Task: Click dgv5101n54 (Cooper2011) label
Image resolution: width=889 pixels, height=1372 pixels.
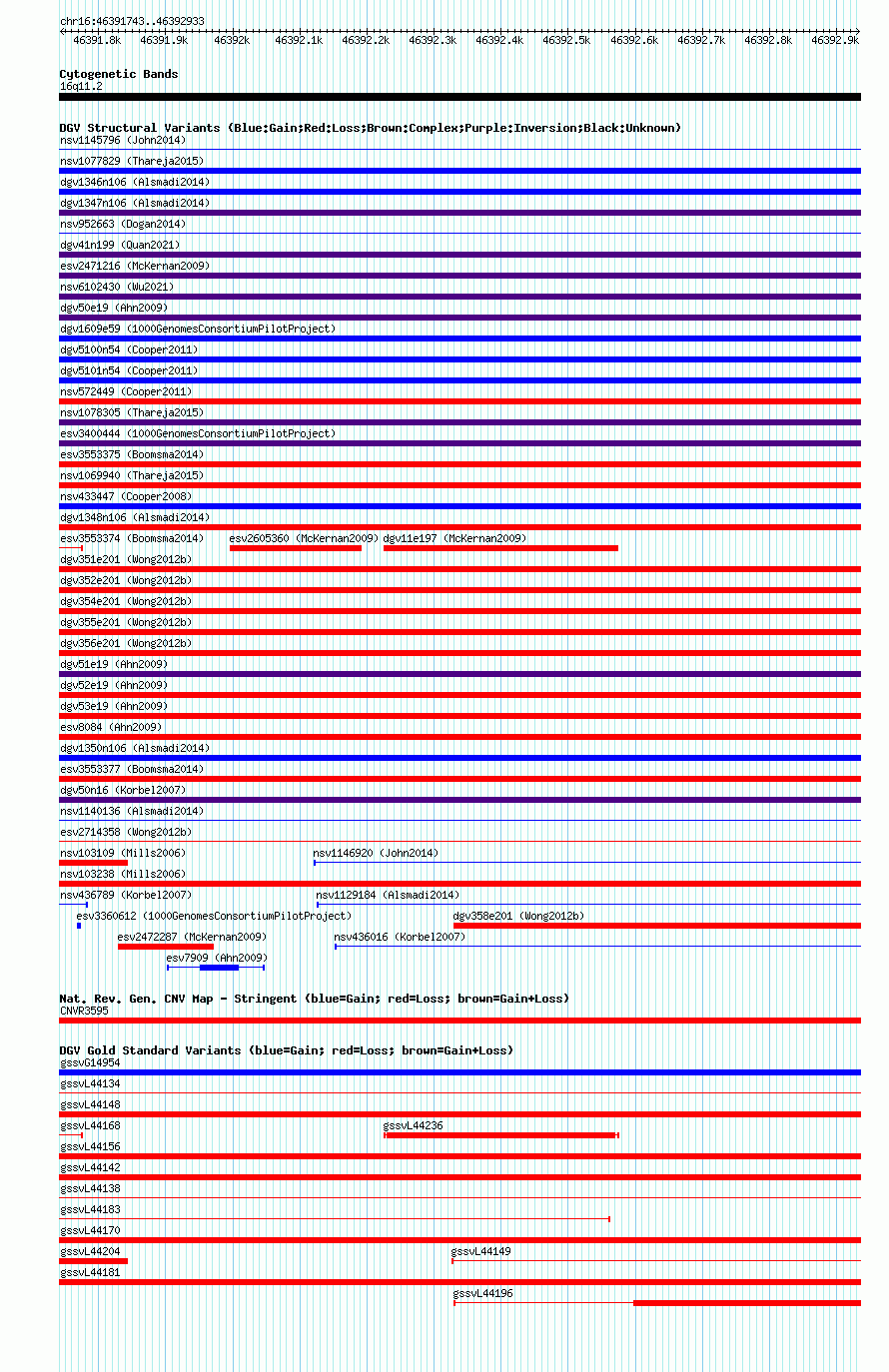Action: [129, 370]
